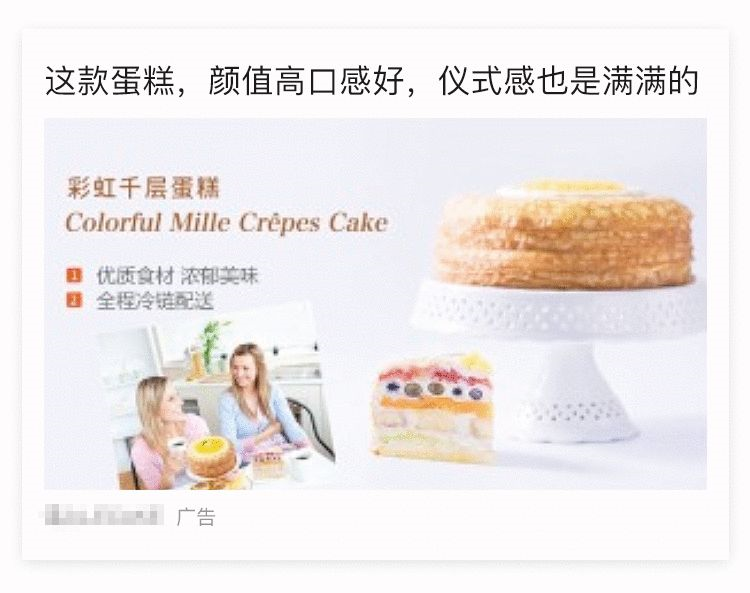Open the main cake advertisement banner image
750x593 pixels.
(375, 304)
